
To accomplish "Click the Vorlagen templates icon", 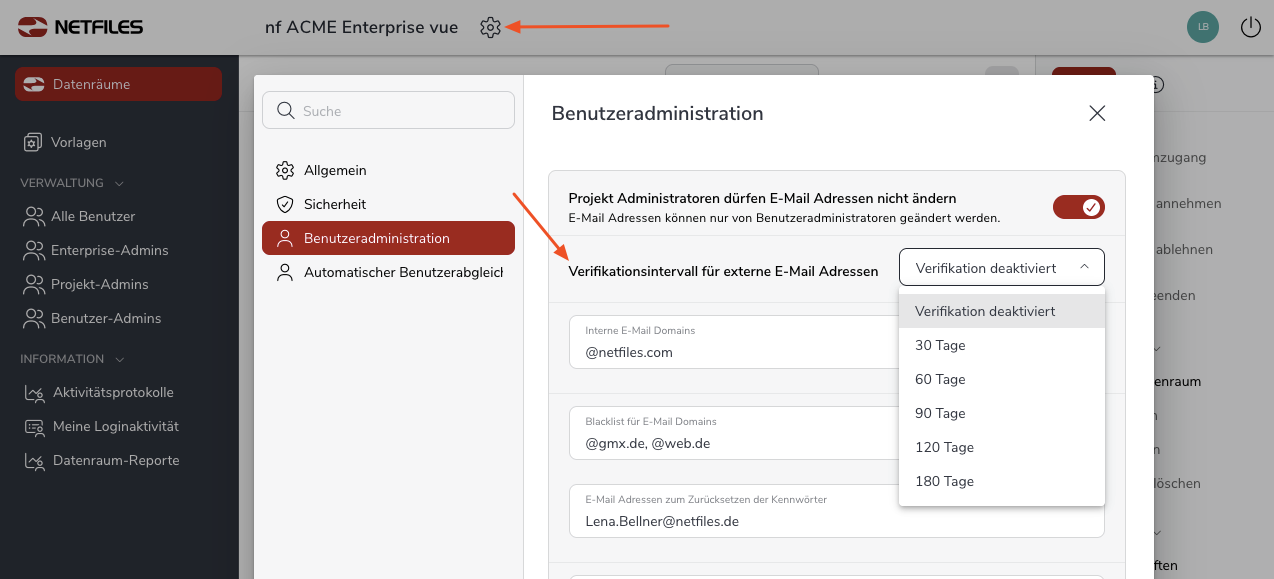I will pos(34,142).
